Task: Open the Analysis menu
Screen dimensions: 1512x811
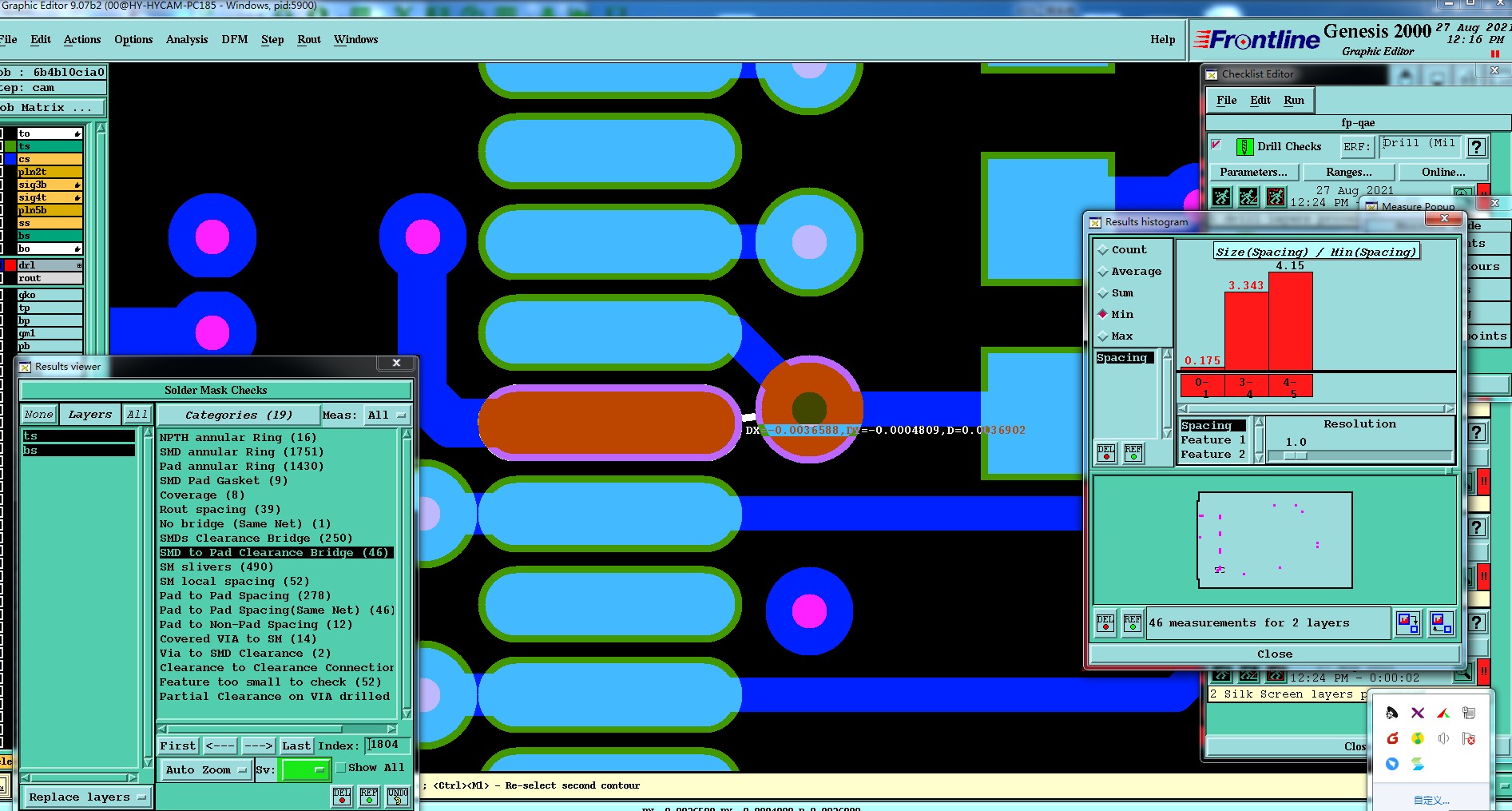Action: [x=187, y=40]
